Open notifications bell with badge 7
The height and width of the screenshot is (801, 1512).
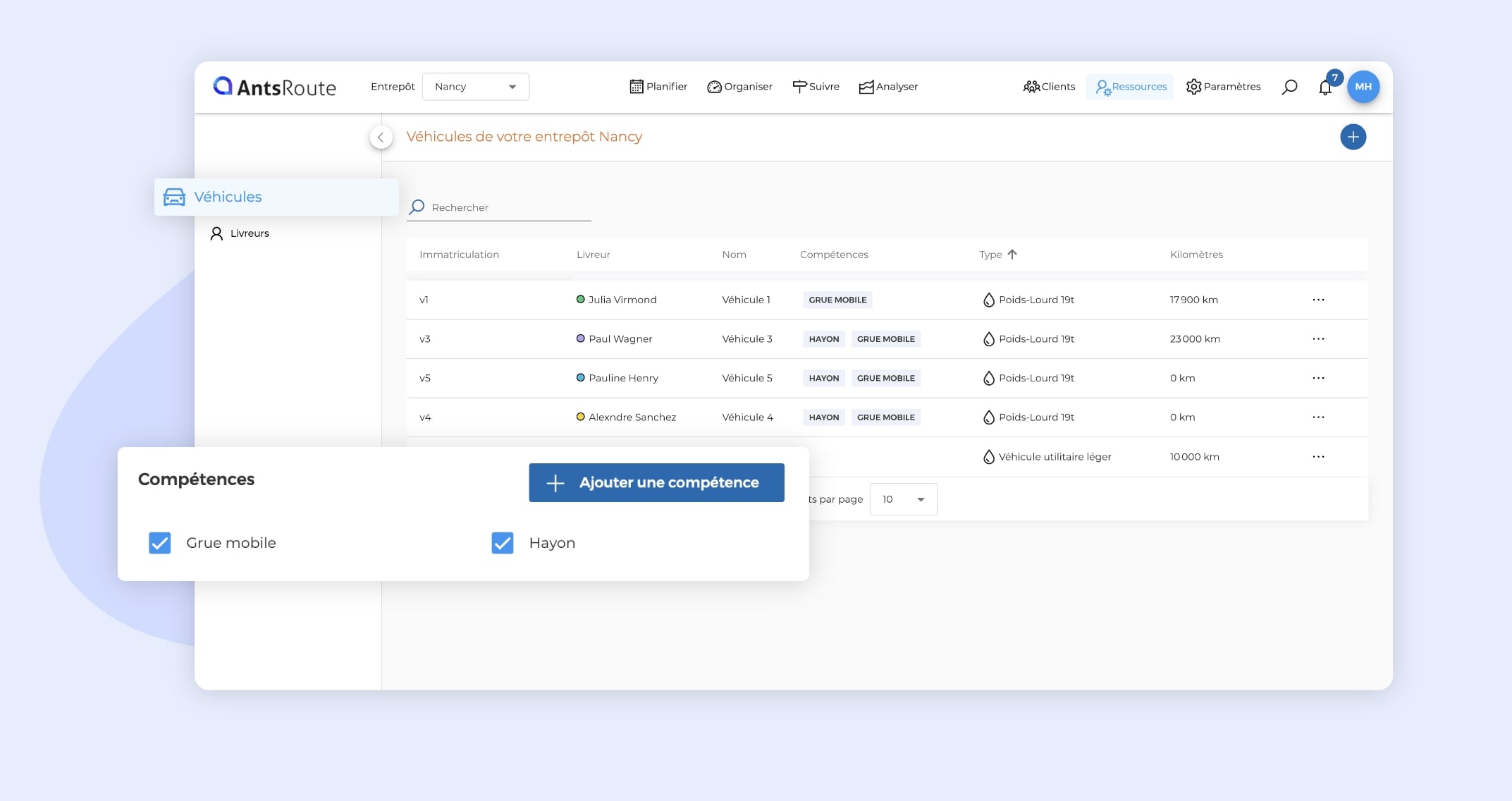(1325, 87)
